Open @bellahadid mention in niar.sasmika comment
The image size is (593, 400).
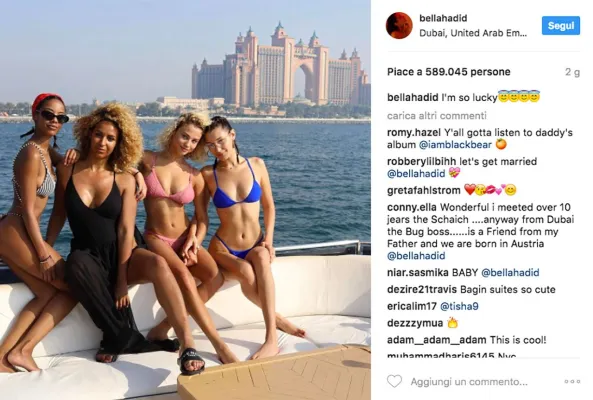(510, 273)
